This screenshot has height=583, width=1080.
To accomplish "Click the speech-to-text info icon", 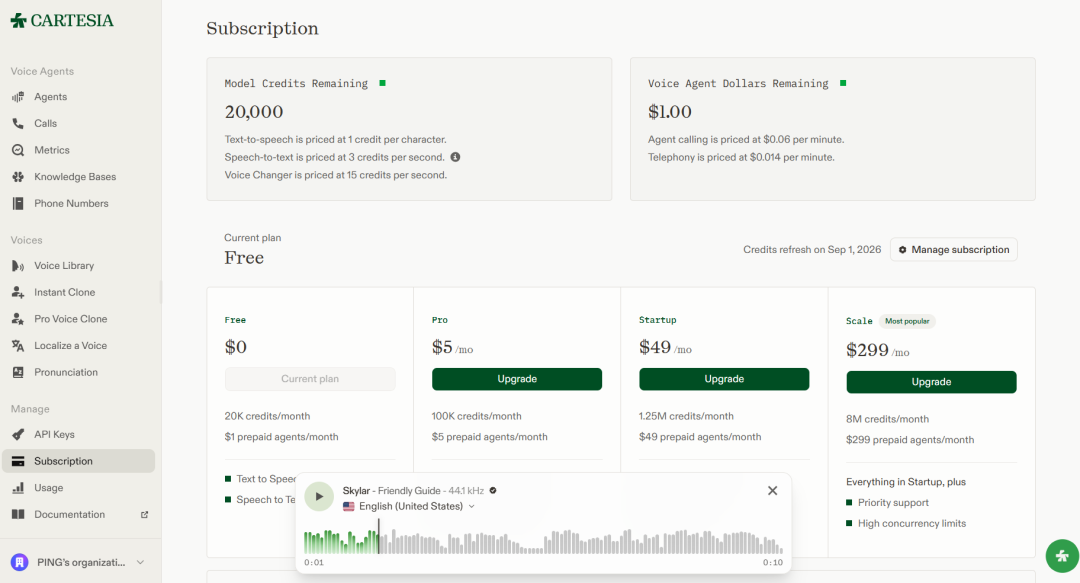I will [455, 157].
